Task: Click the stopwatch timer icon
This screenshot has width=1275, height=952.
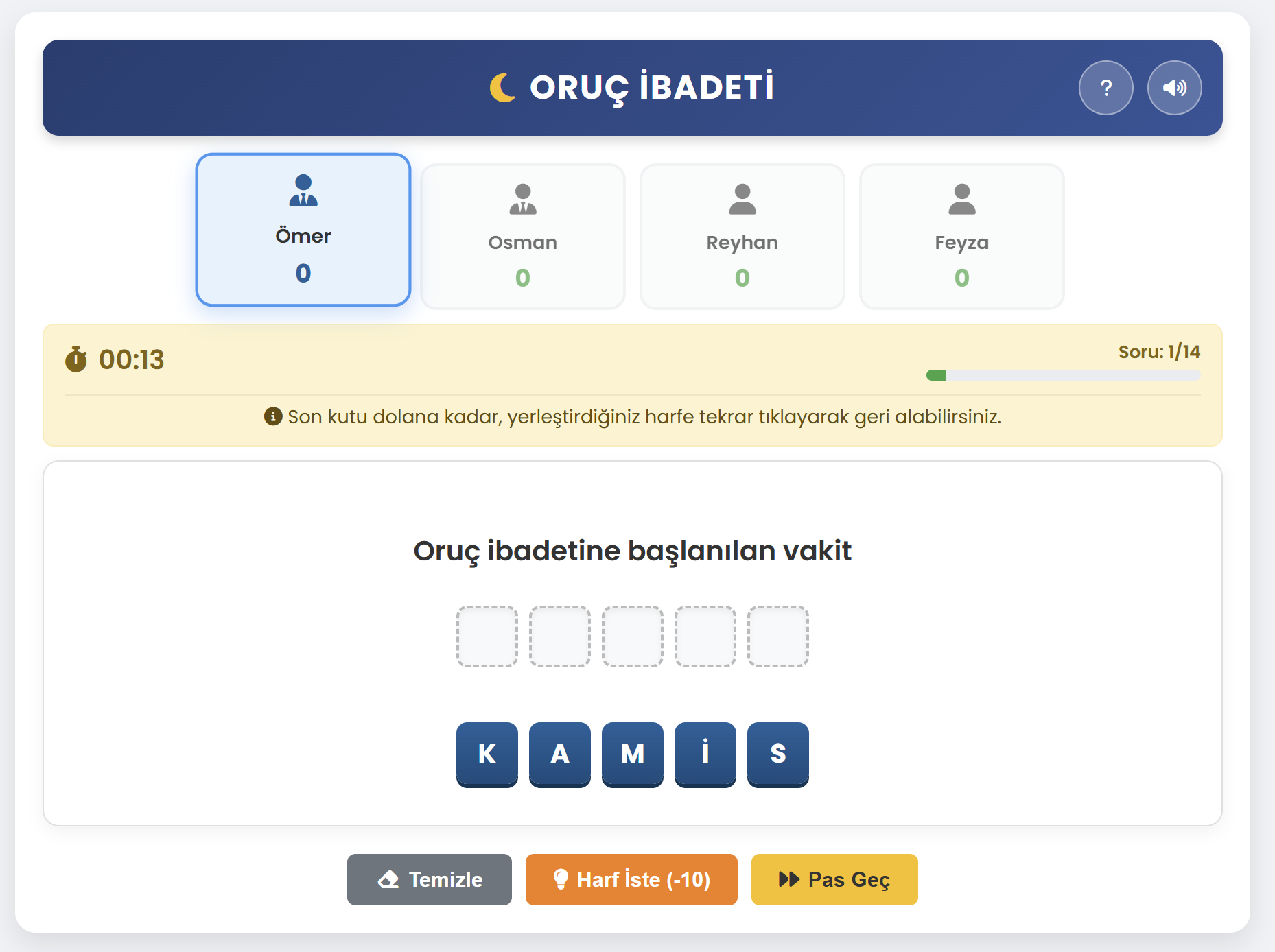Action: [x=76, y=359]
